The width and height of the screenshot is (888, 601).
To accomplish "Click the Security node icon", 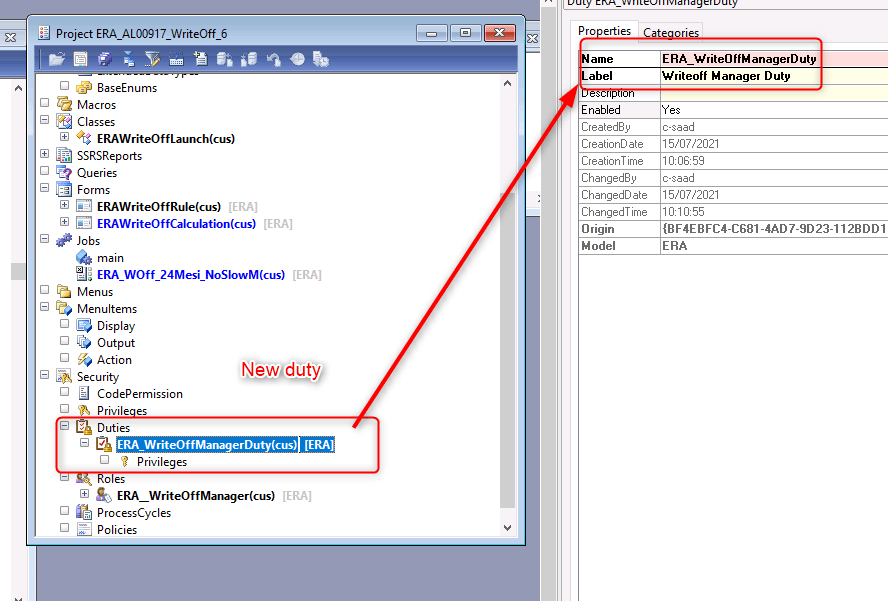I will (65, 377).
